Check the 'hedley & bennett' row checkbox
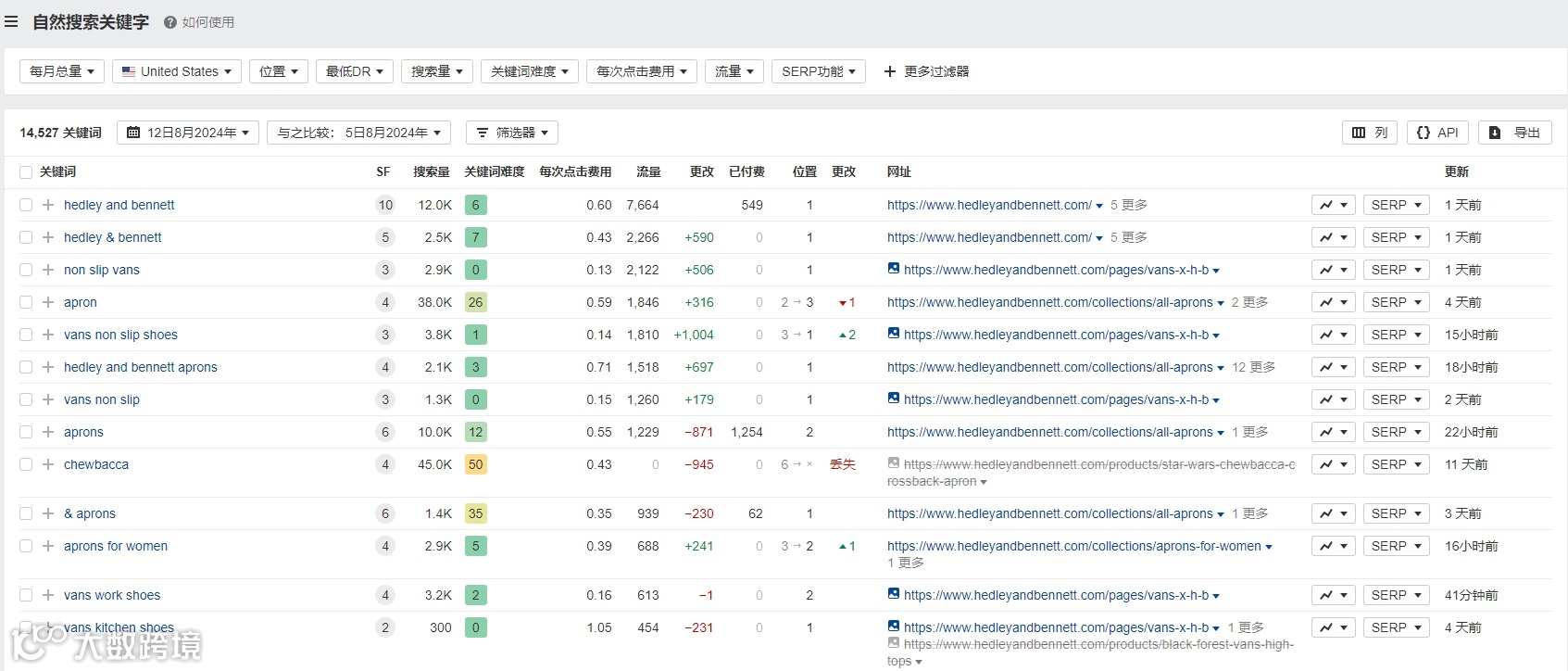The image size is (1568, 671). [x=26, y=237]
